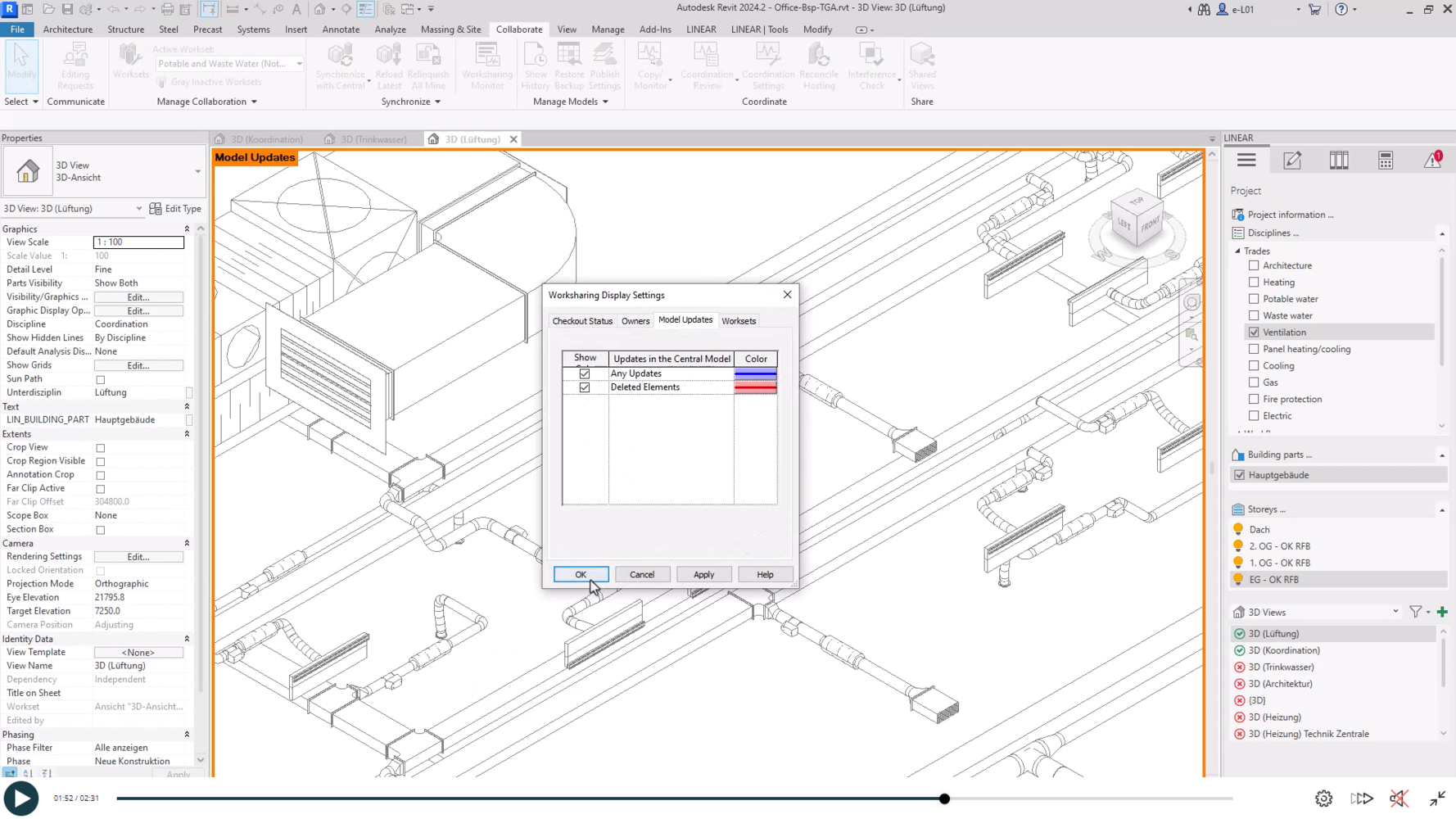Open the Systems ribbon tab
Viewport: 1456px width, 819px height.
pyautogui.click(x=253, y=29)
